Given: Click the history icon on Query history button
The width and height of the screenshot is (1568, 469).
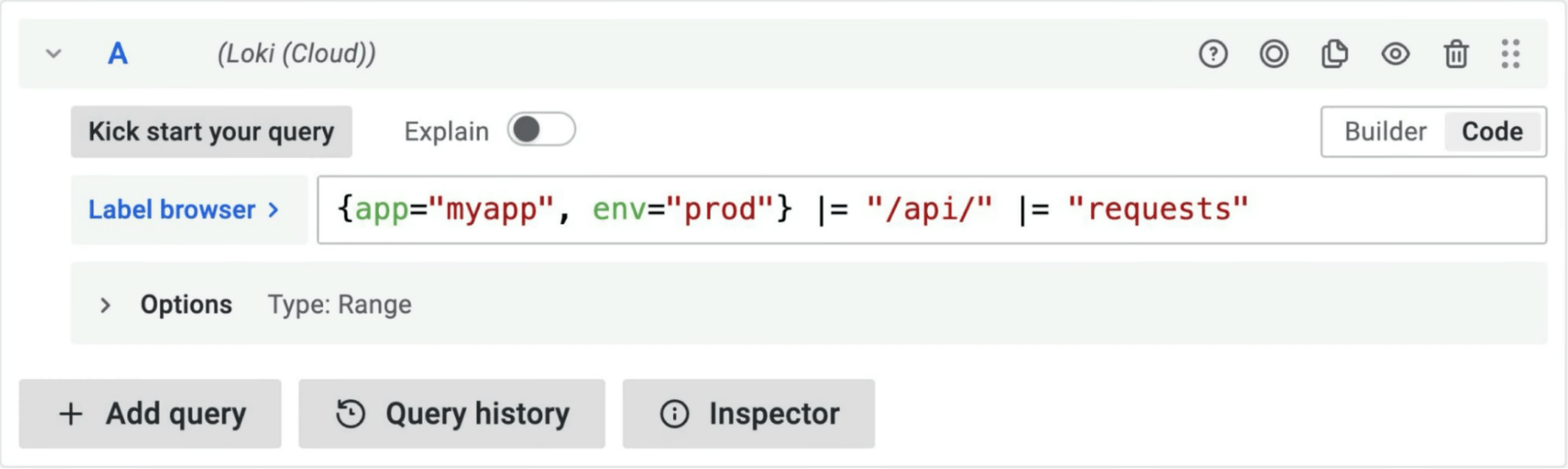Looking at the screenshot, I should click(352, 413).
